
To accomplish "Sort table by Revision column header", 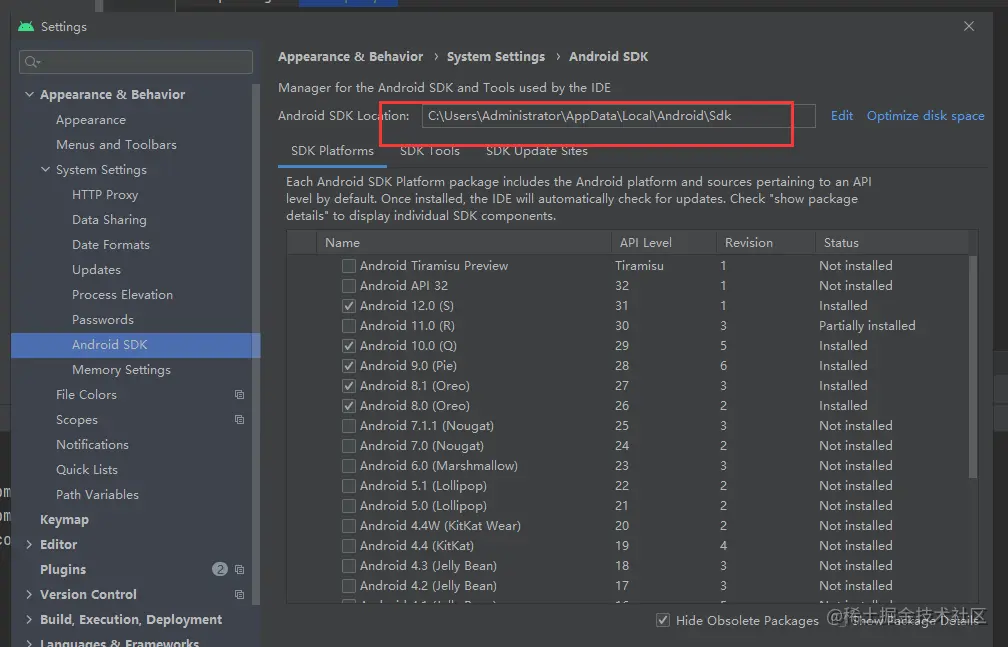I will (x=766, y=242).
